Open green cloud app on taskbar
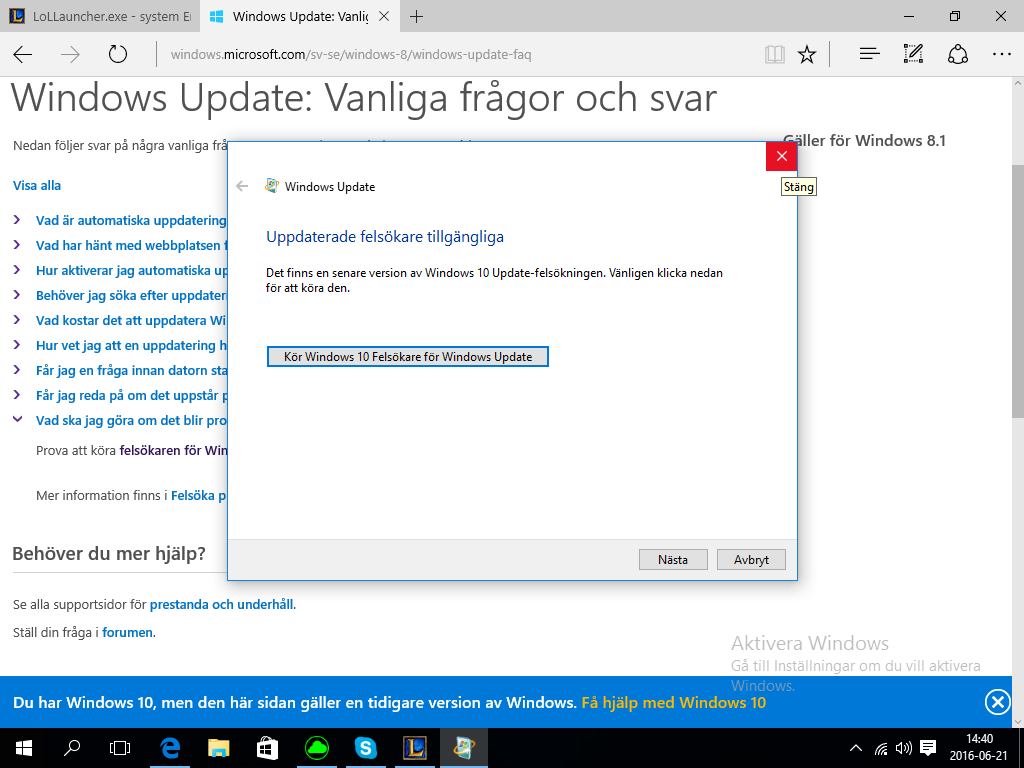Image resolution: width=1024 pixels, height=768 pixels. click(317, 748)
